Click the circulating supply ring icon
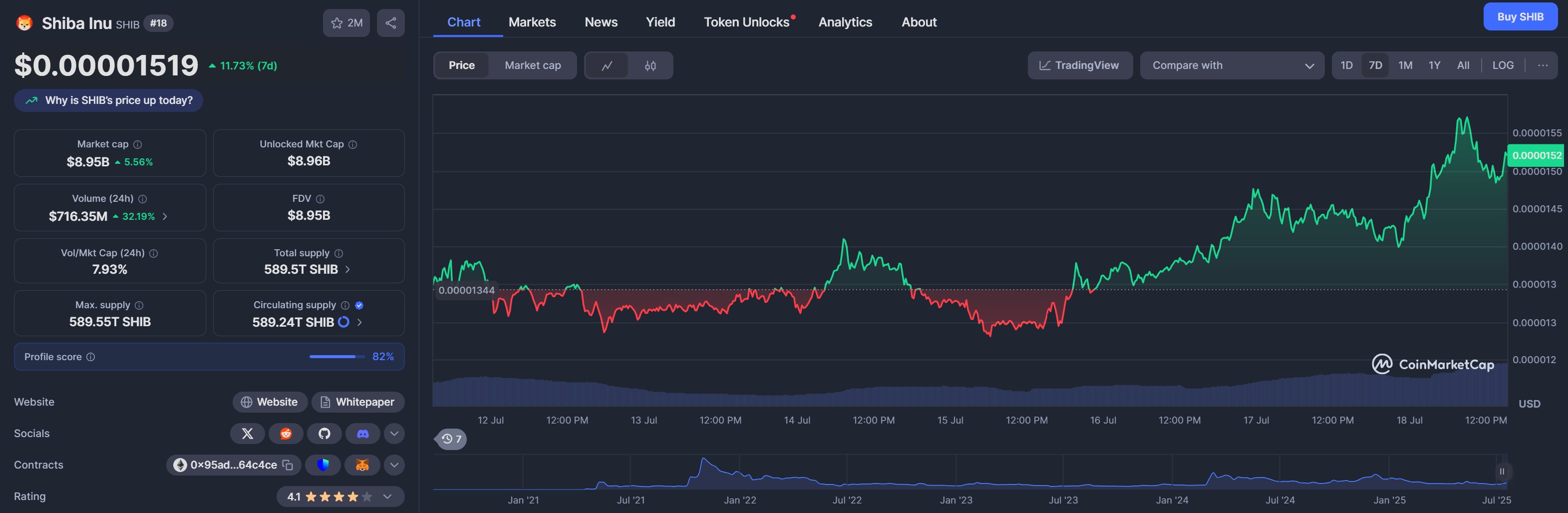This screenshot has width=1568, height=513. coord(344,322)
